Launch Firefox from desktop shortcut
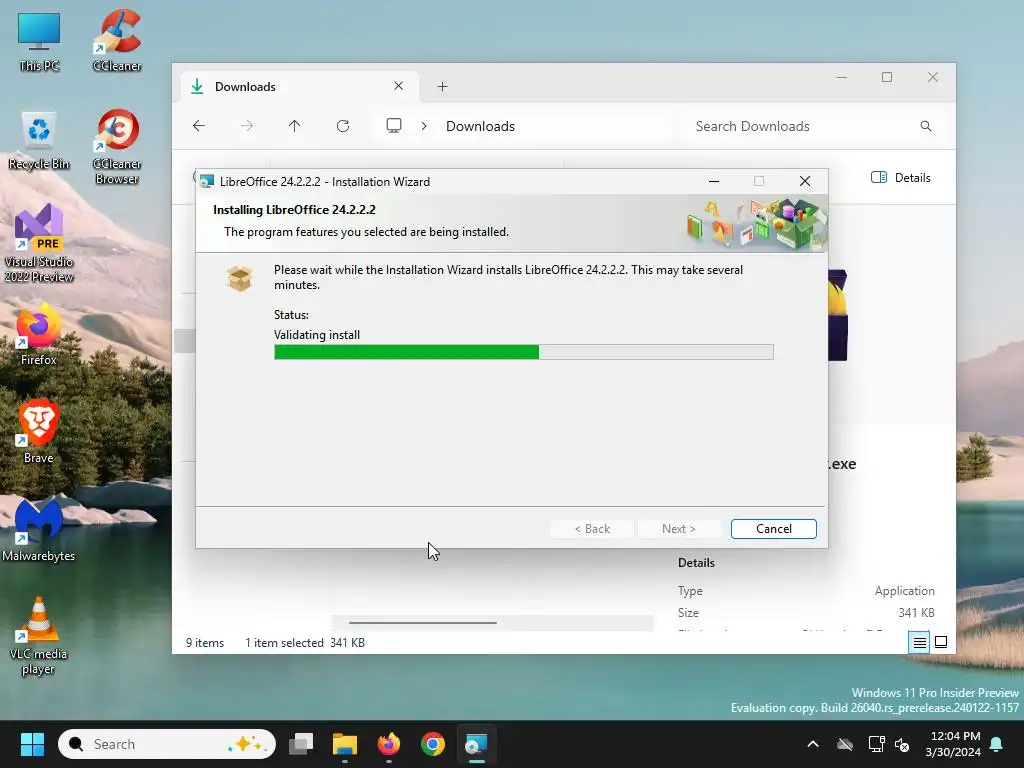1024x768 pixels. pyautogui.click(x=39, y=334)
